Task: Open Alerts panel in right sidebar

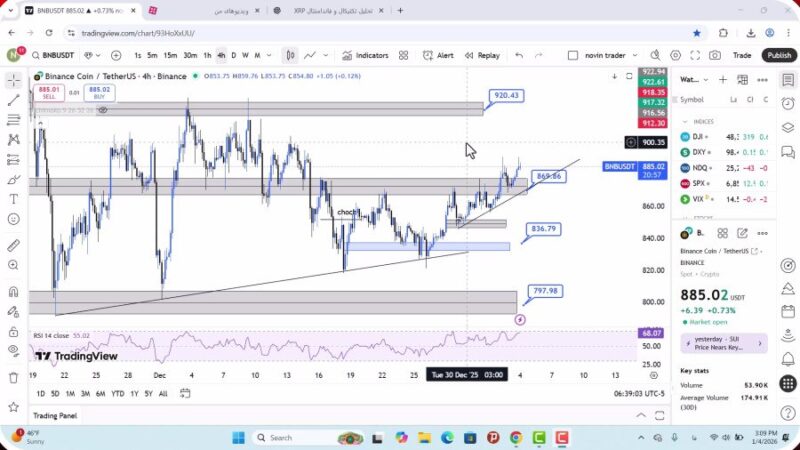Action: click(x=788, y=105)
